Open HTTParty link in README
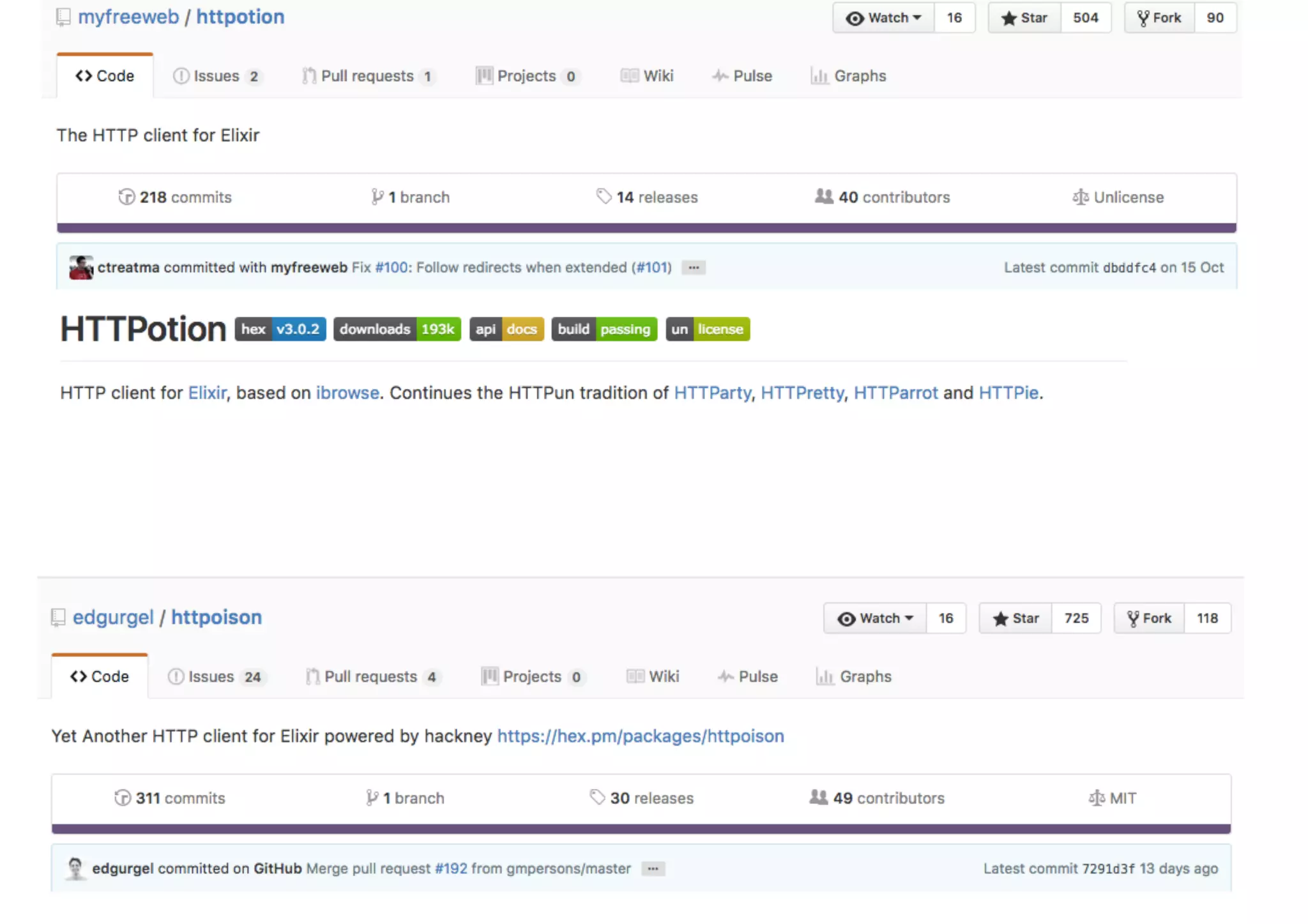Viewport: 1308px width, 924px height. coord(712,393)
